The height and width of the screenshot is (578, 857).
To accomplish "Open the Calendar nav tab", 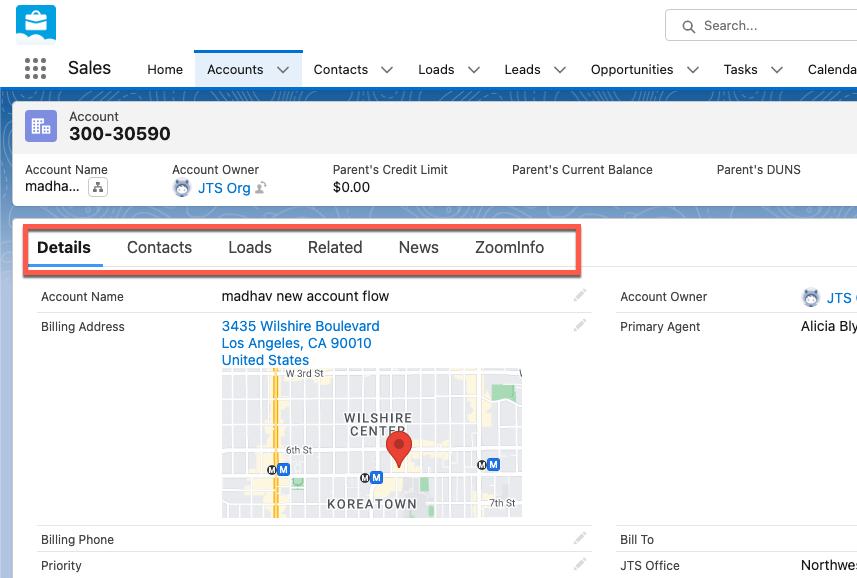I will 832,69.
